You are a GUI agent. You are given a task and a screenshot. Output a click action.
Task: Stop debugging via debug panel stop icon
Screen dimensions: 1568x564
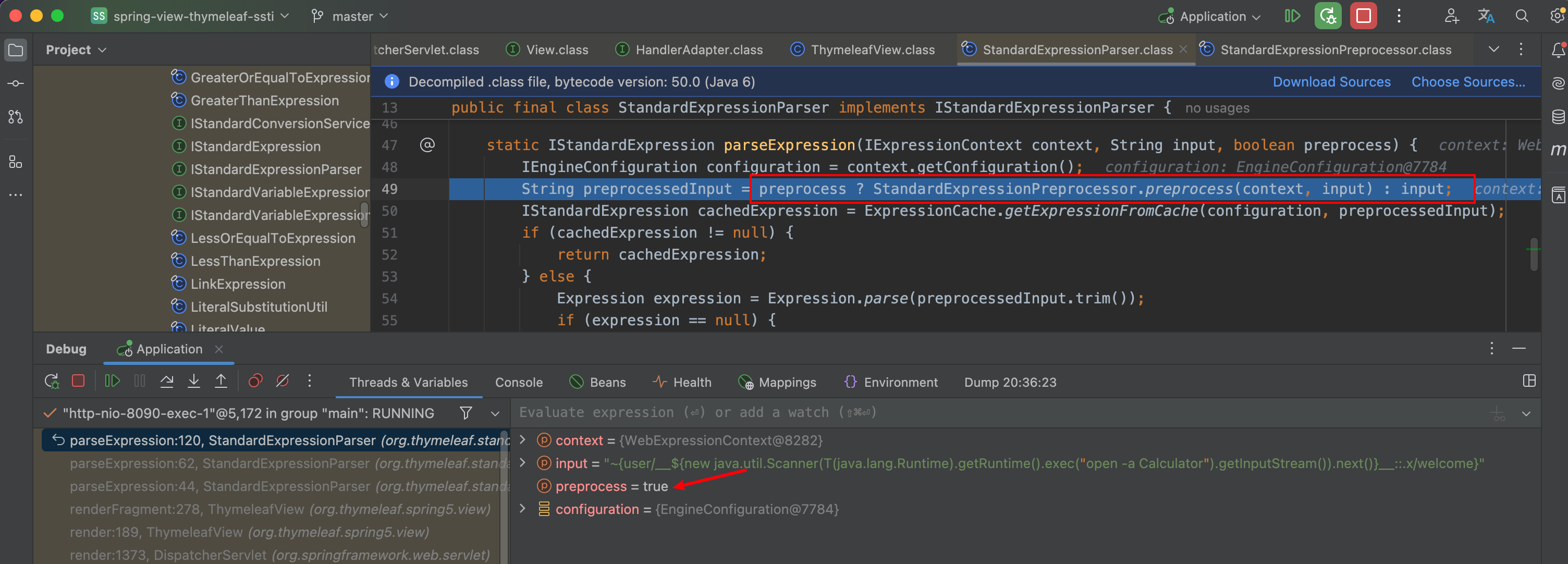pos(78,381)
